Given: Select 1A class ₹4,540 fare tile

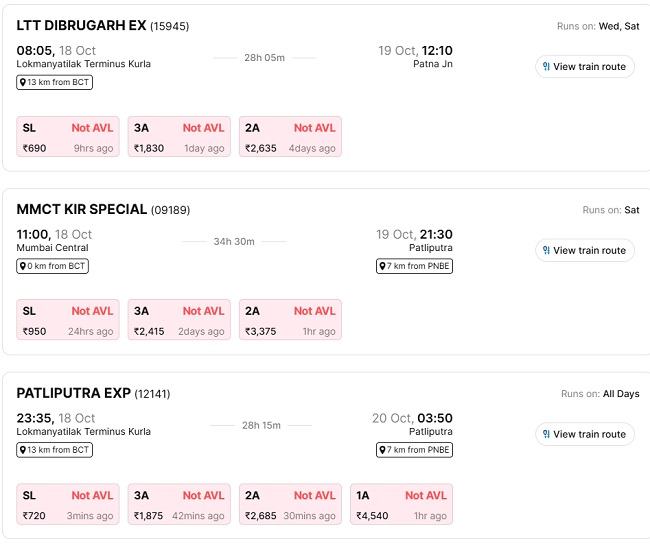Looking at the screenshot, I should pyautogui.click(x=401, y=504).
